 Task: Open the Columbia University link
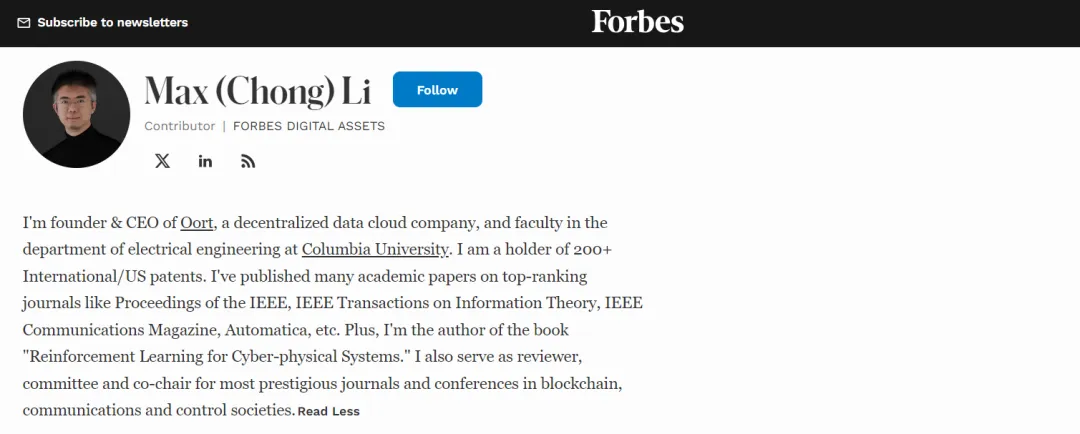pyautogui.click(x=375, y=249)
